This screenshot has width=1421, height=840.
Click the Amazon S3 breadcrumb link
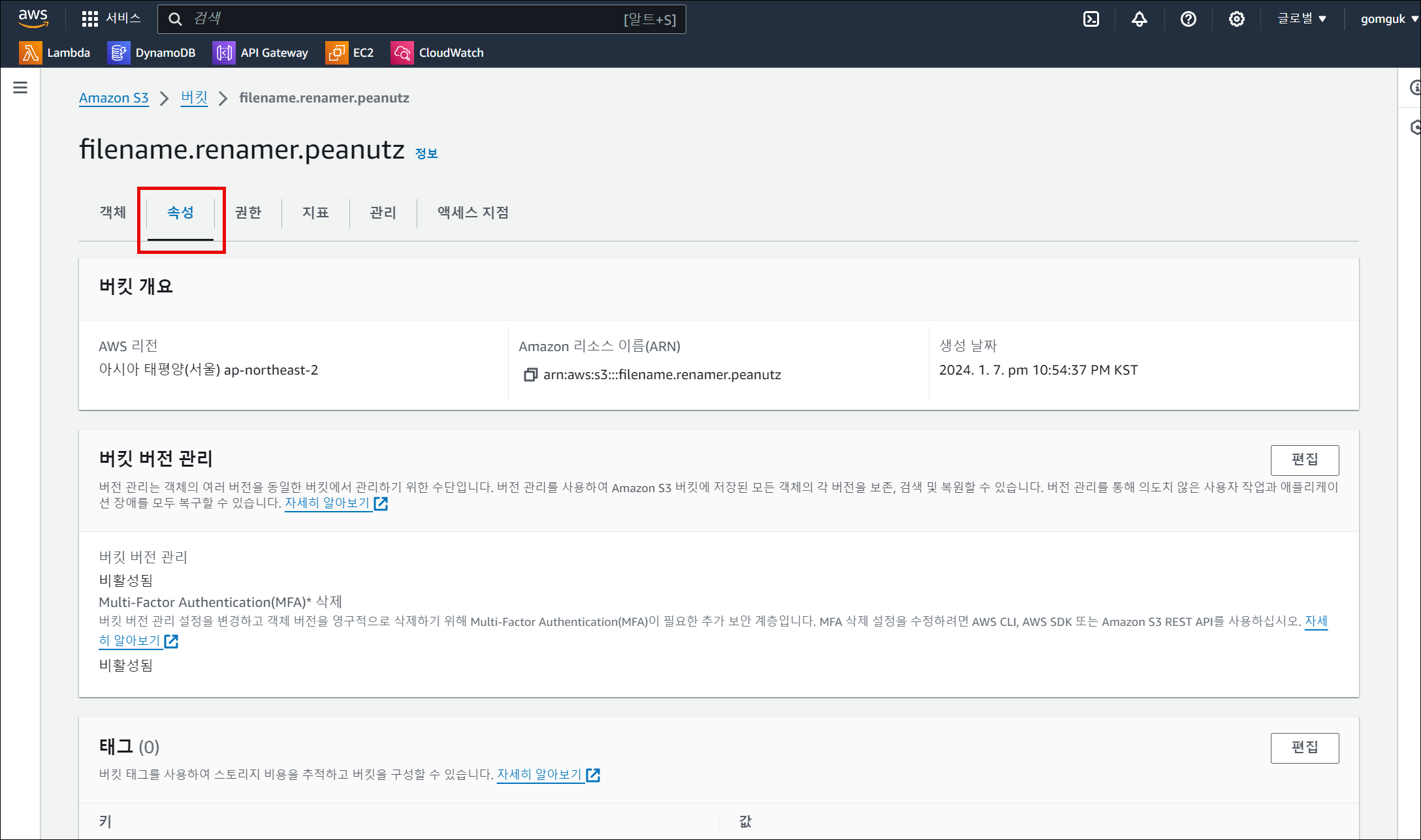114,98
